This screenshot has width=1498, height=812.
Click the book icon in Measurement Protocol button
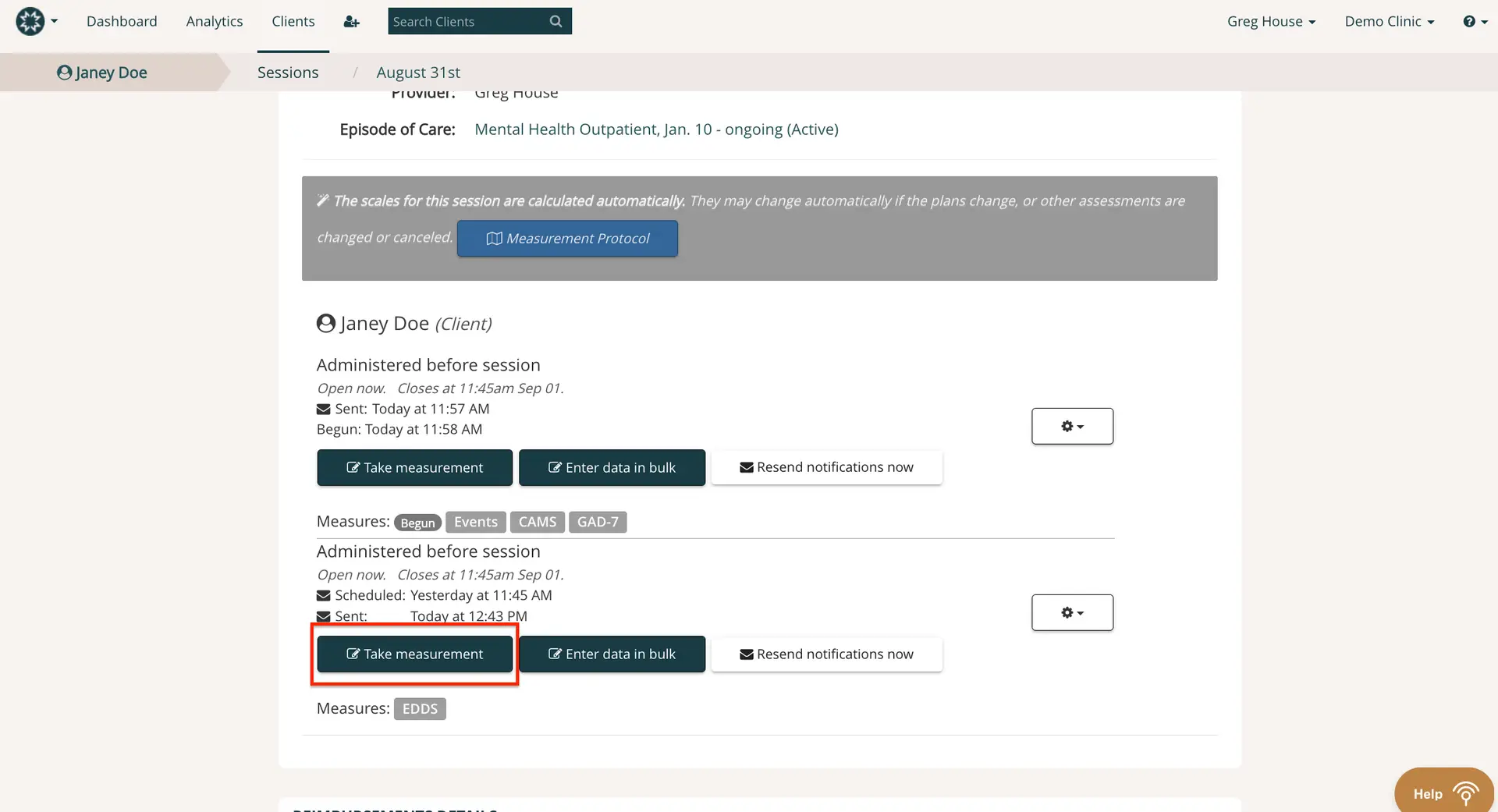[494, 238]
